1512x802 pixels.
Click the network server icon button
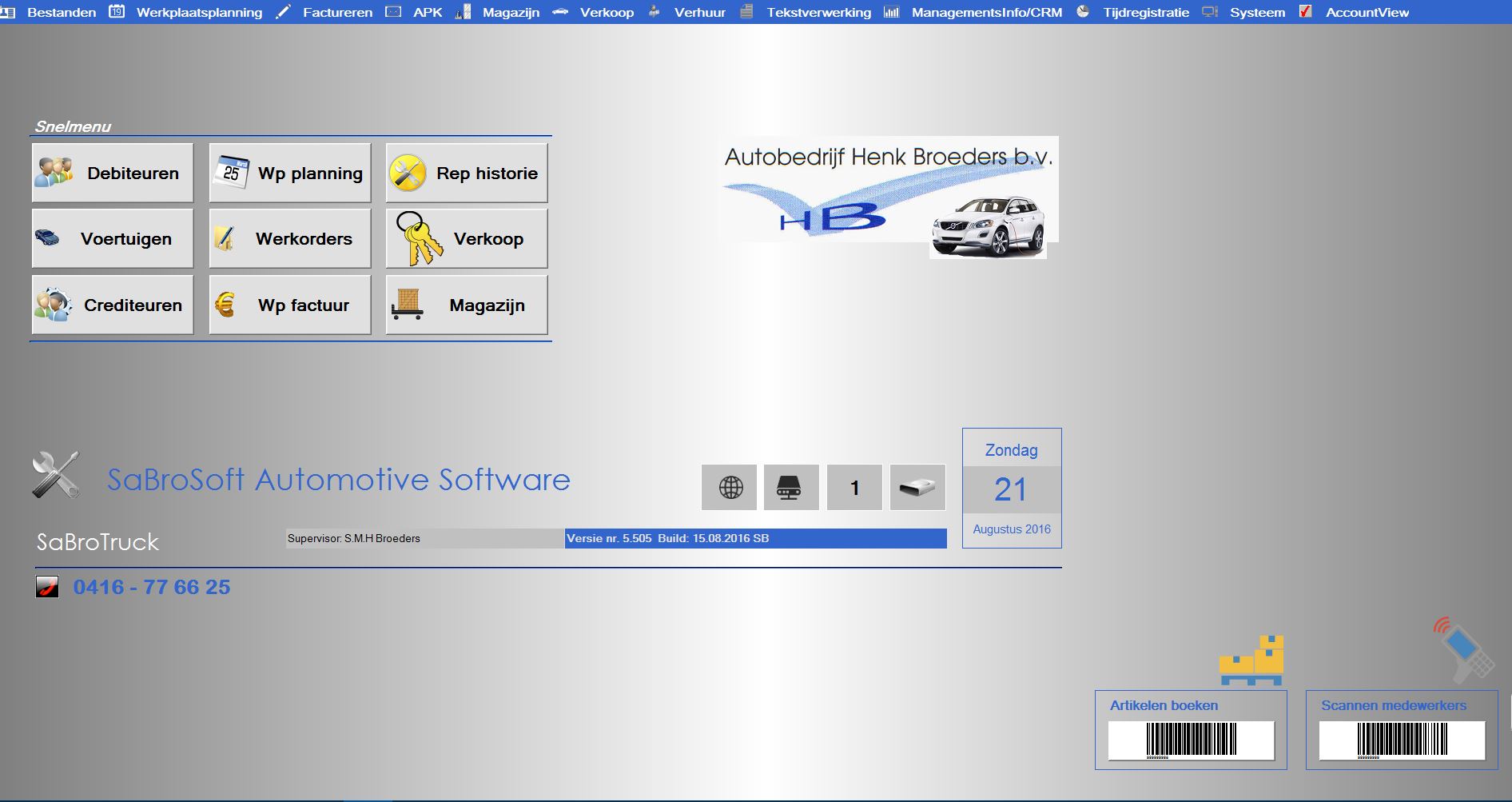coord(791,487)
